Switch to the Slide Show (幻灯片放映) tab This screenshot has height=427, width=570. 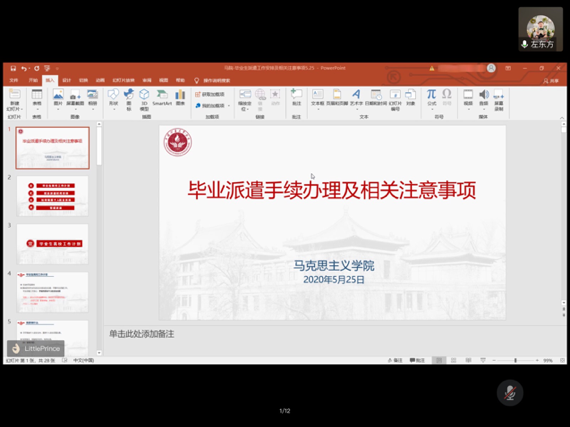point(123,80)
